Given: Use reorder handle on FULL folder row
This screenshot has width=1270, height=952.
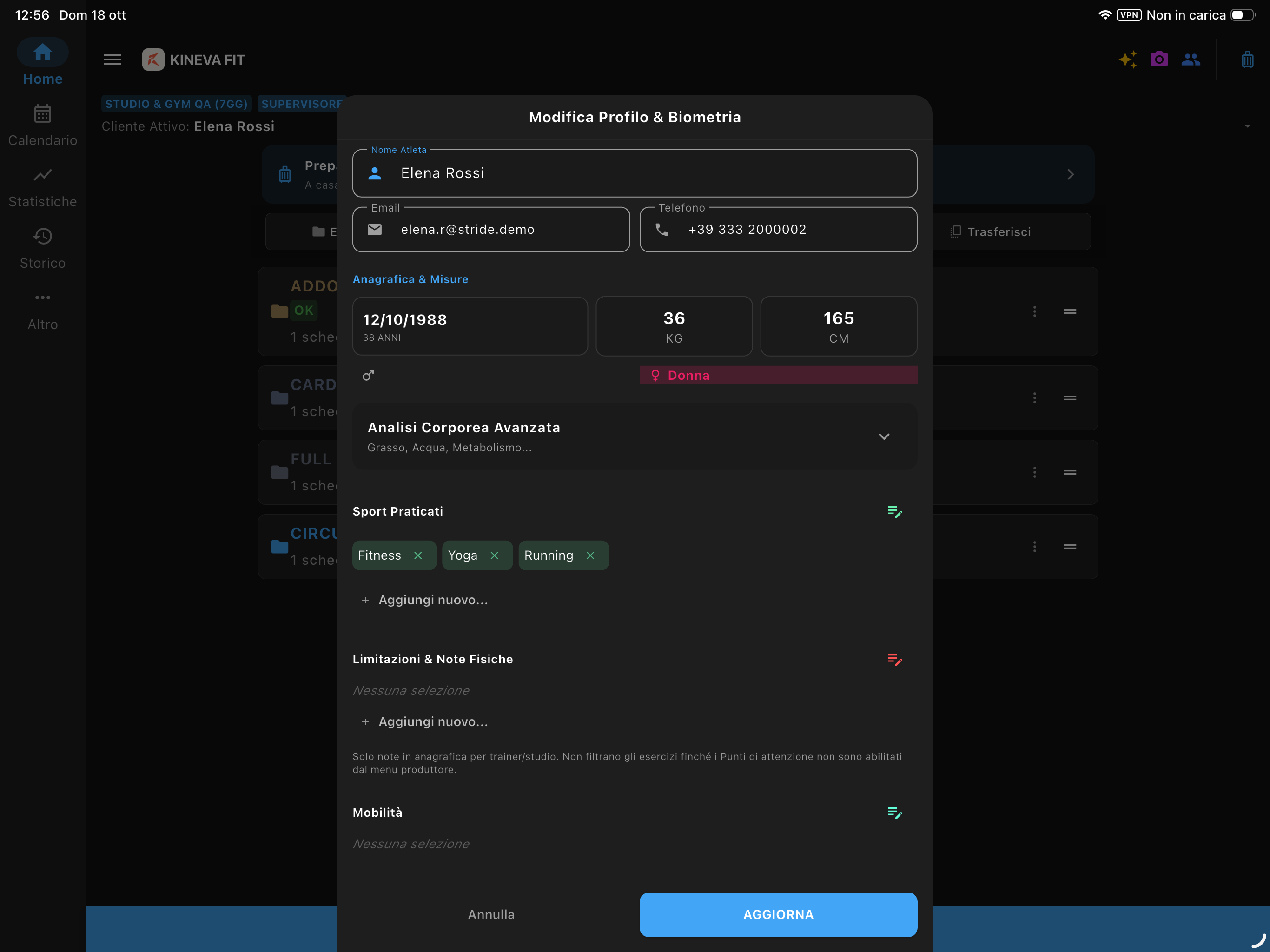Looking at the screenshot, I should pos(1070,472).
